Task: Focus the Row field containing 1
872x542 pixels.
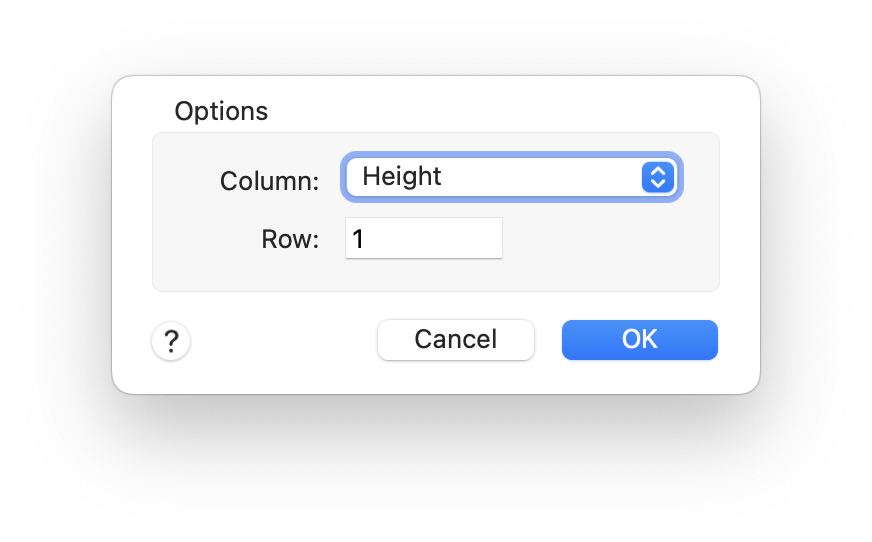Action: coord(424,239)
